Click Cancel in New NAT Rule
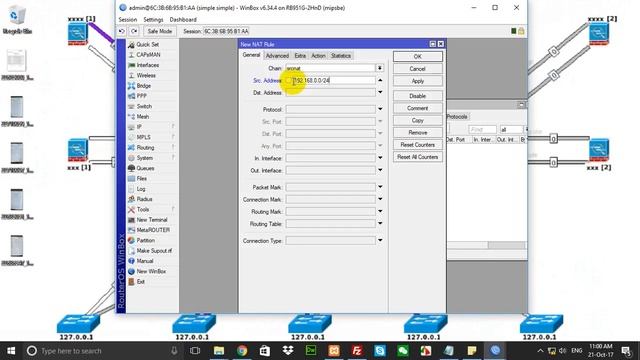 [418, 69]
